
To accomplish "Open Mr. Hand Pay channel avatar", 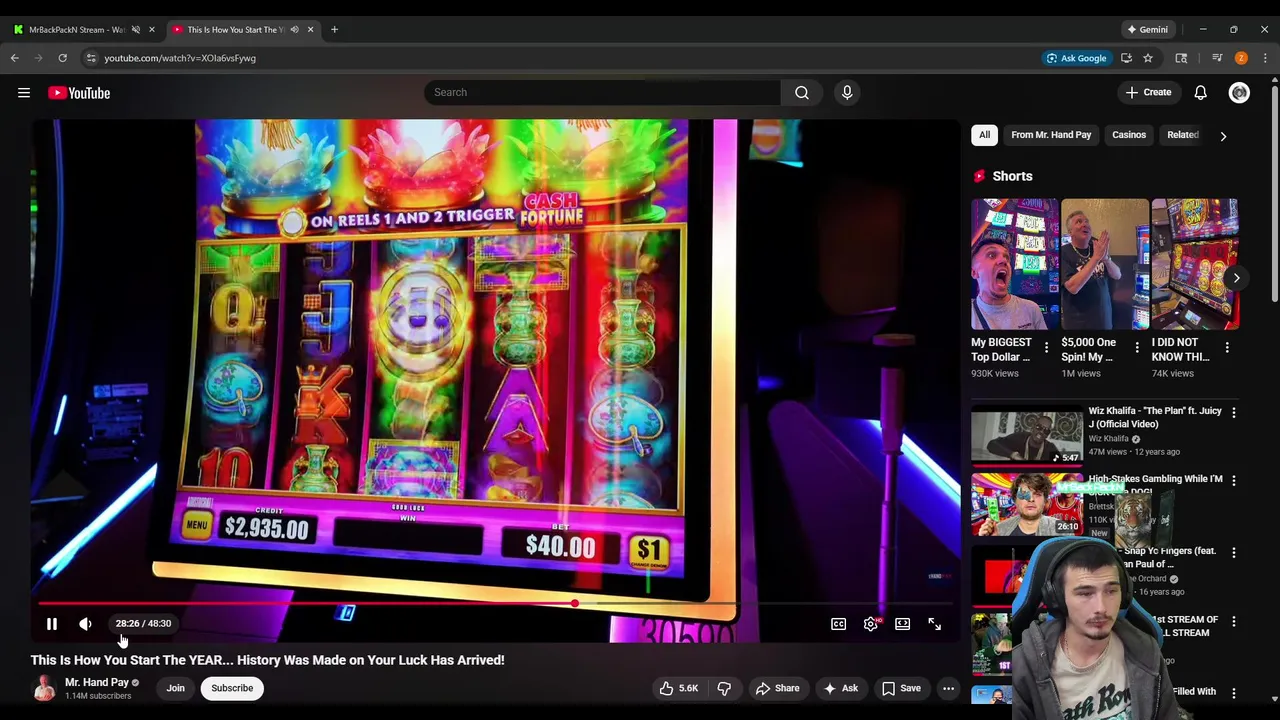I will 44,688.
